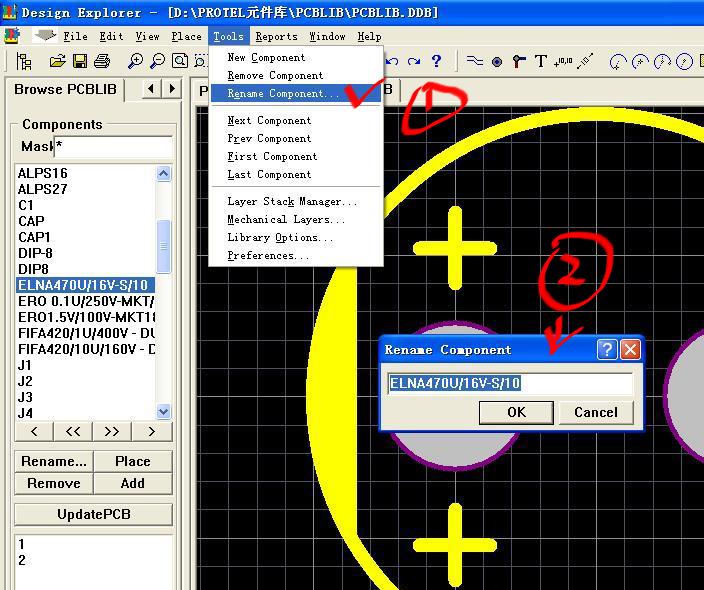The width and height of the screenshot is (704, 590).
Task: Select the Place Track line tool
Action: pos(475,61)
